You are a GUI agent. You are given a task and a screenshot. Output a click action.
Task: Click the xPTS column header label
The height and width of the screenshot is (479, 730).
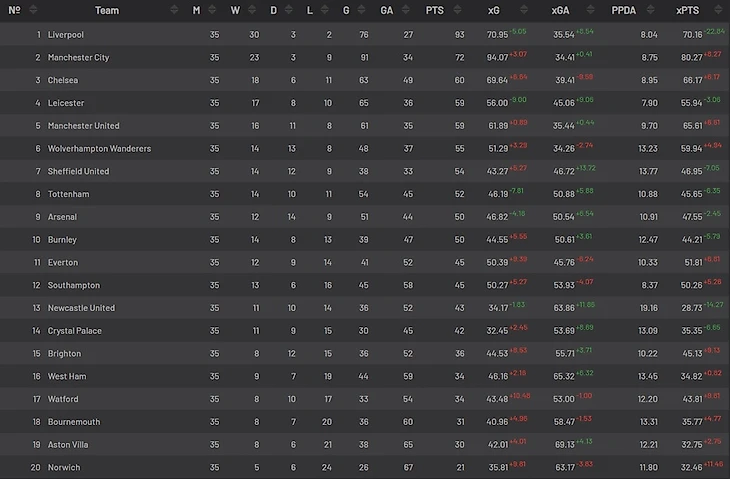[687, 10]
